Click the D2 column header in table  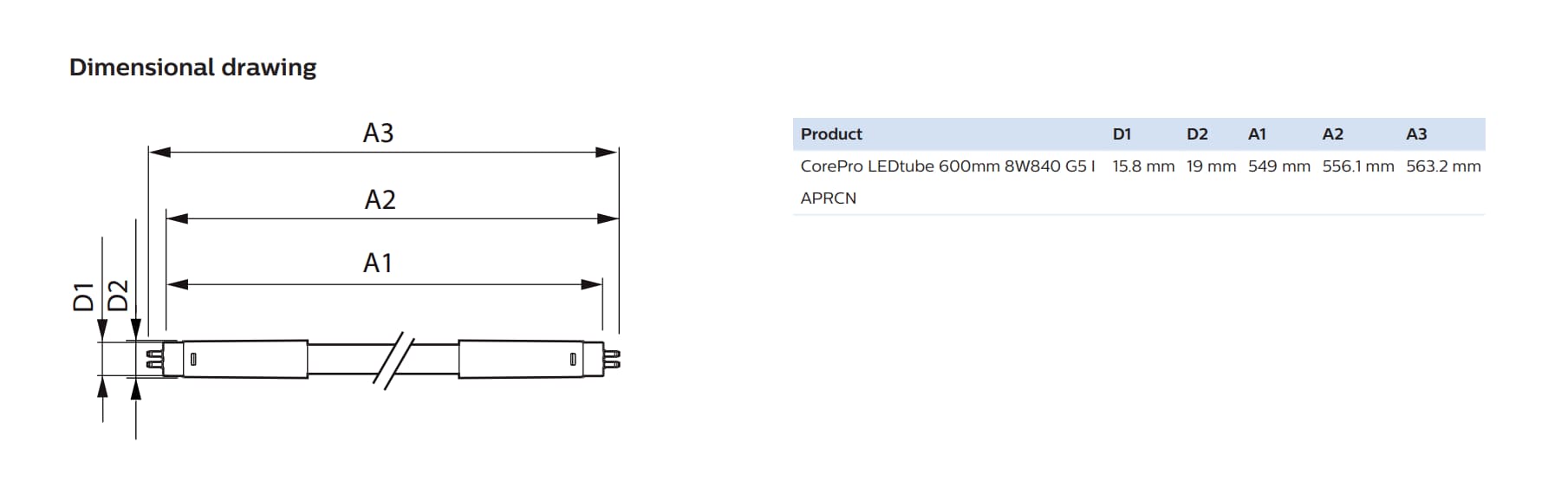pyautogui.click(x=1197, y=134)
